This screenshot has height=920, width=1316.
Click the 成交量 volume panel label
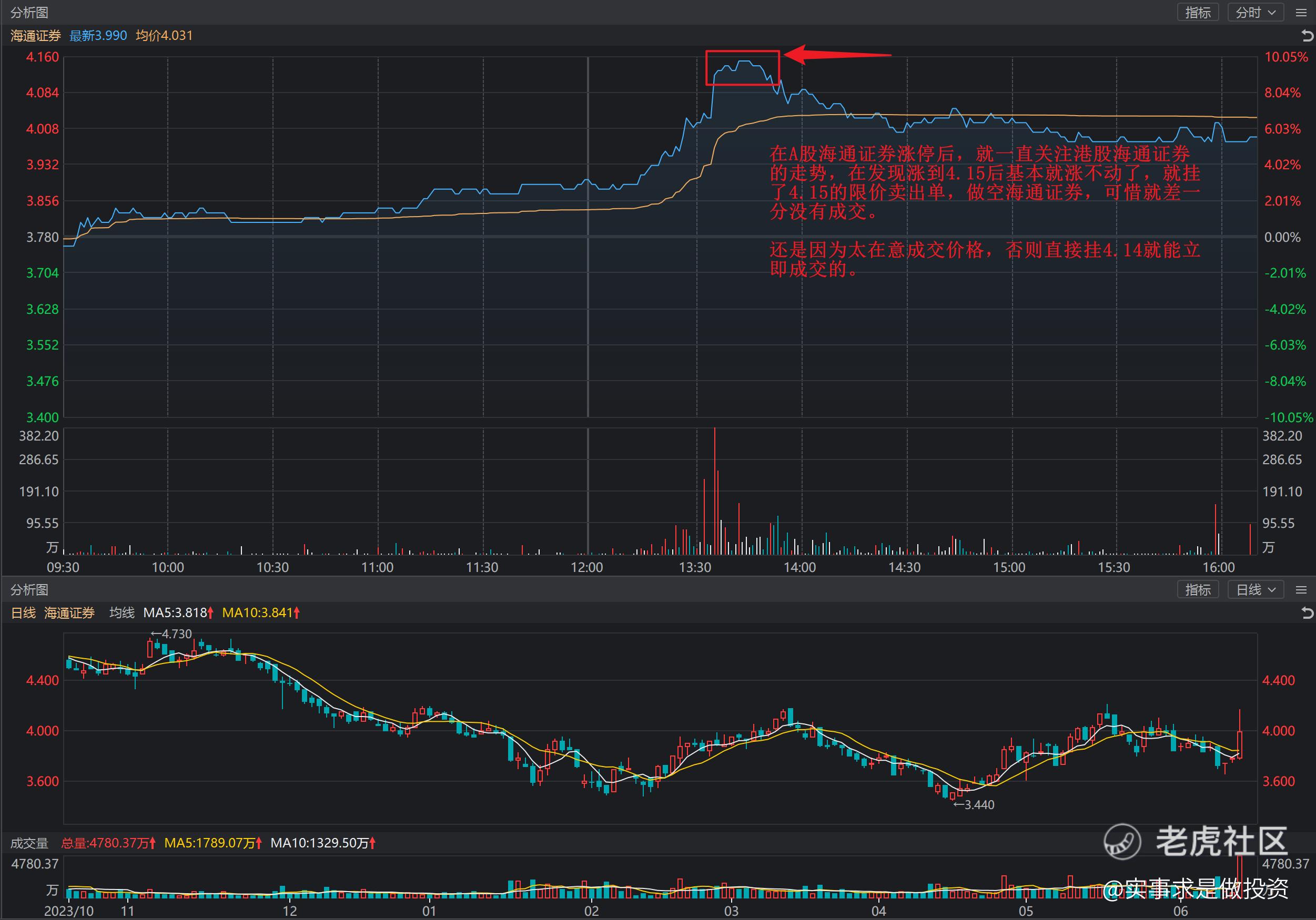click(29, 843)
